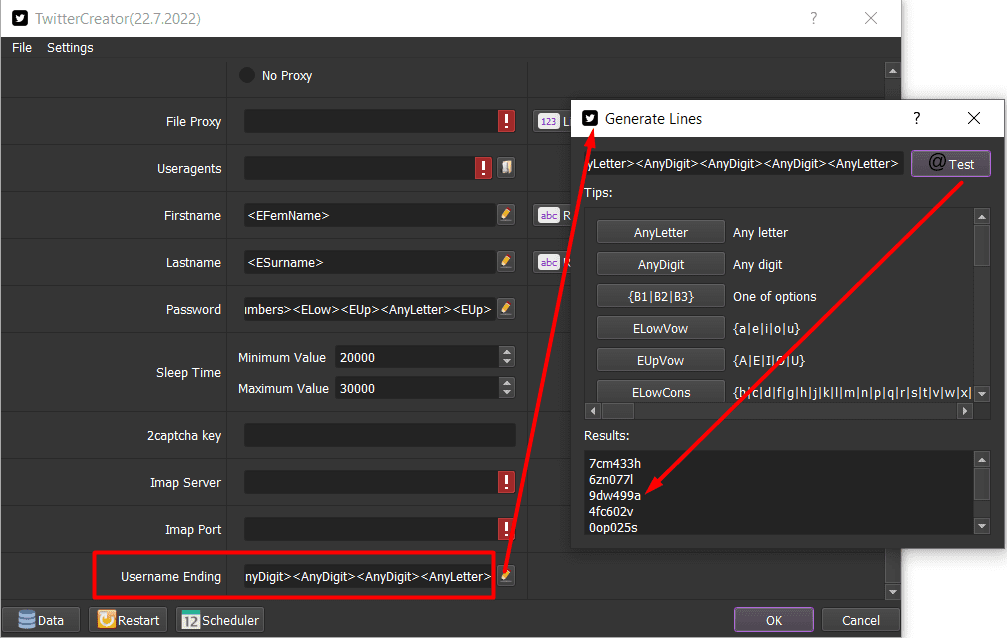The height and width of the screenshot is (638, 1007).
Task: Click the Username Ending pencil edit icon
Action: 506,576
